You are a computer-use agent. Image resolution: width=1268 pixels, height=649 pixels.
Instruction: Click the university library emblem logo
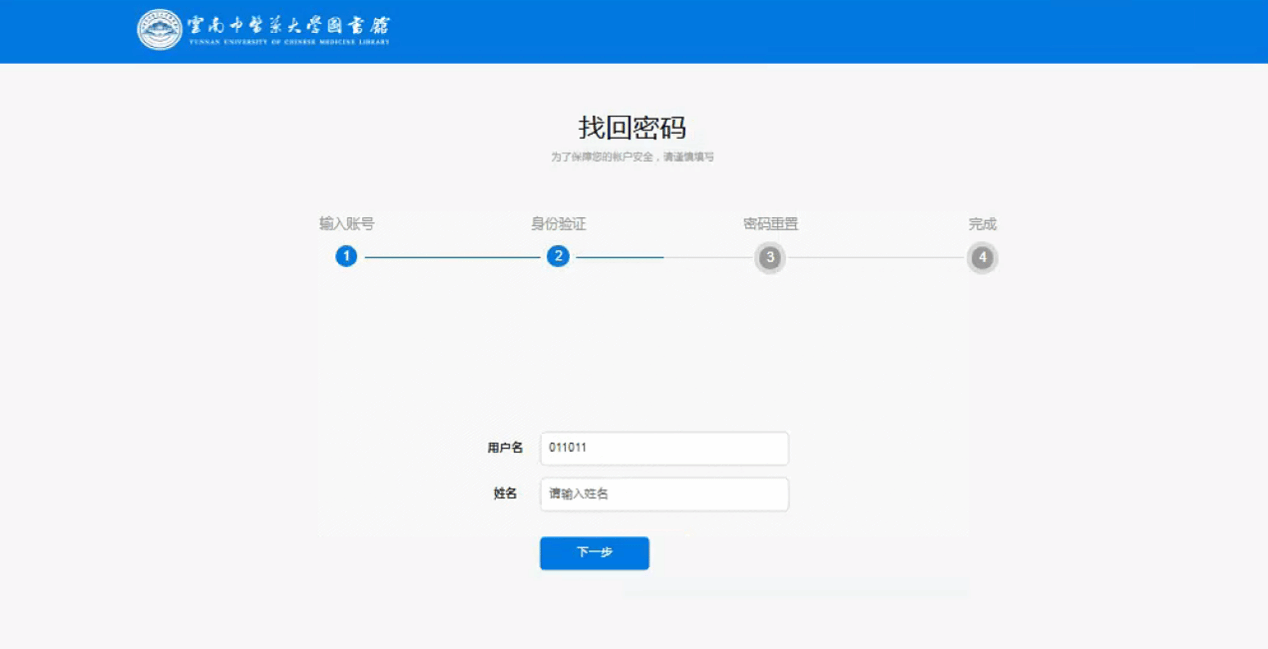160,29
